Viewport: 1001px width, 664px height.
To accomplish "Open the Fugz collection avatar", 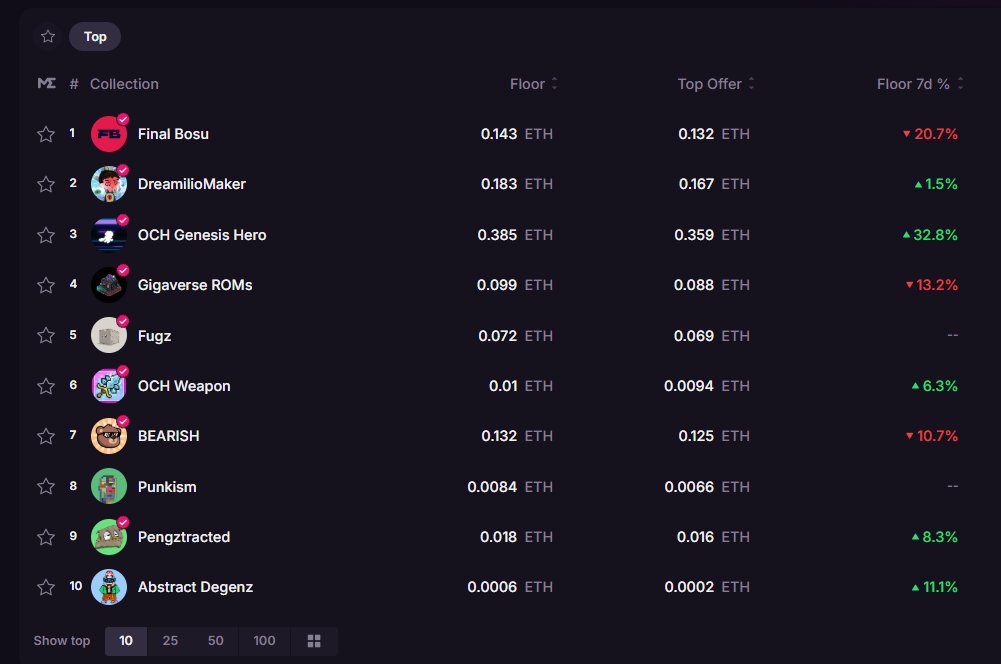I will (108, 335).
